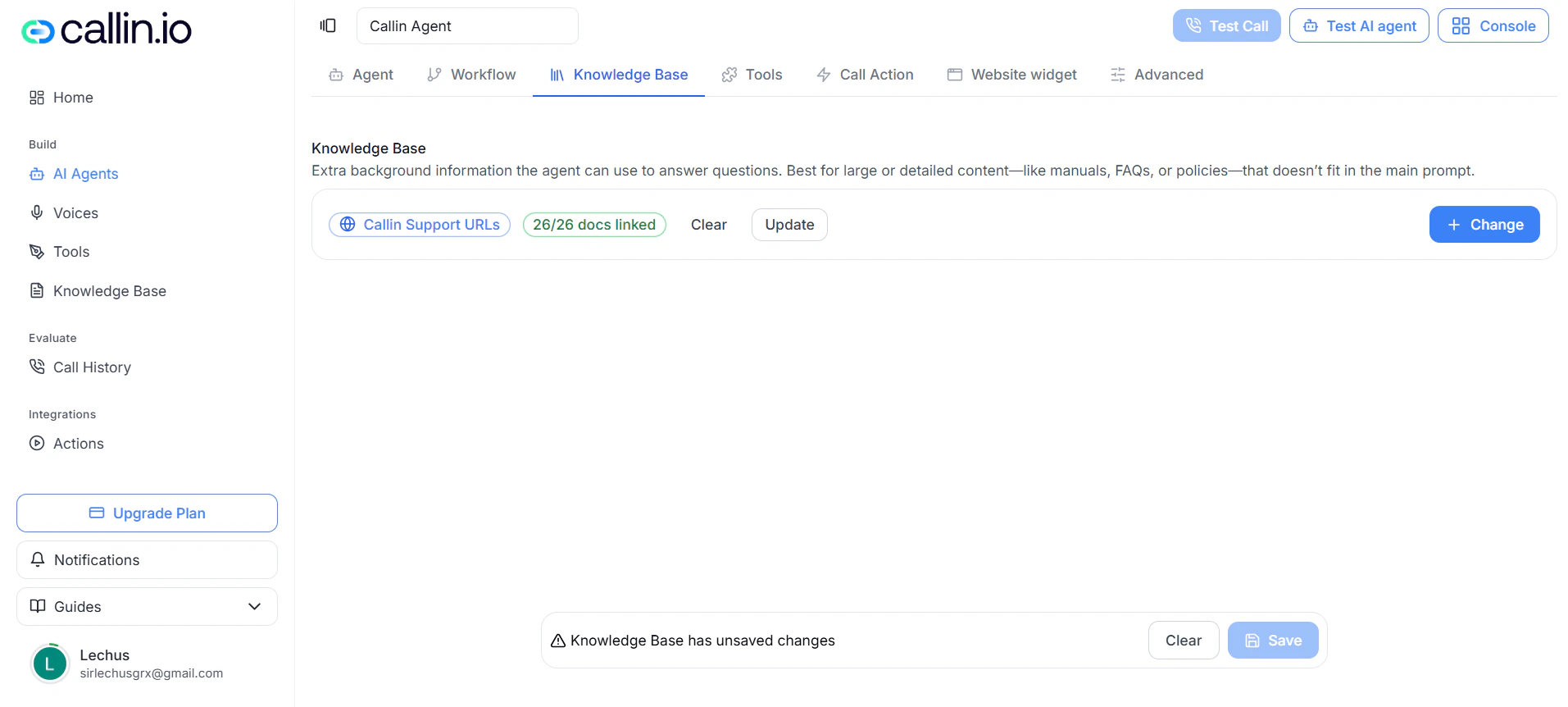The width and height of the screenshot is (1568, 707).
Task: Collapse sidebar with panel toggle icon
Action: [328, 25]
